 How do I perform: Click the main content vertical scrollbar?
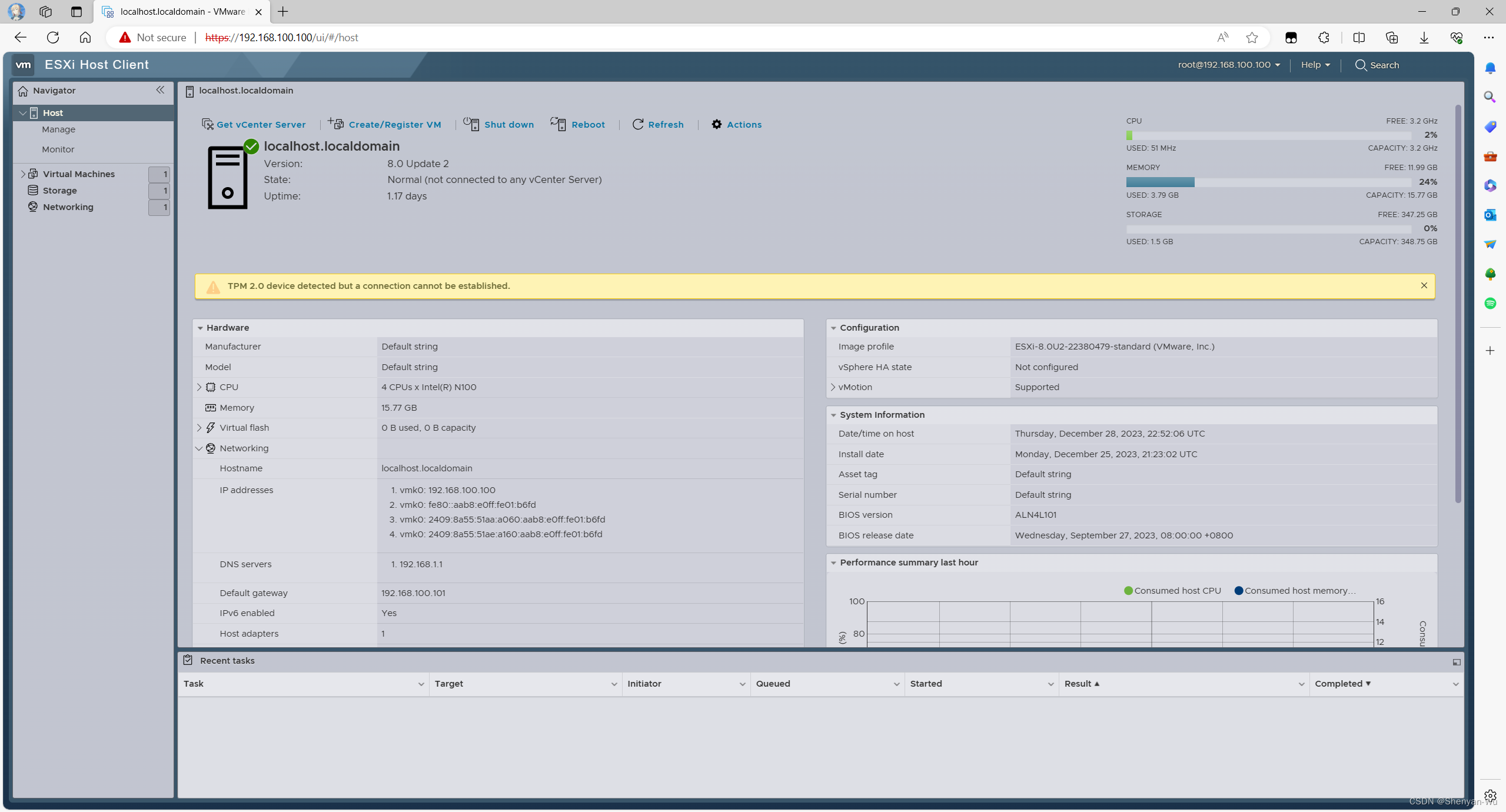coord(1458,304)
